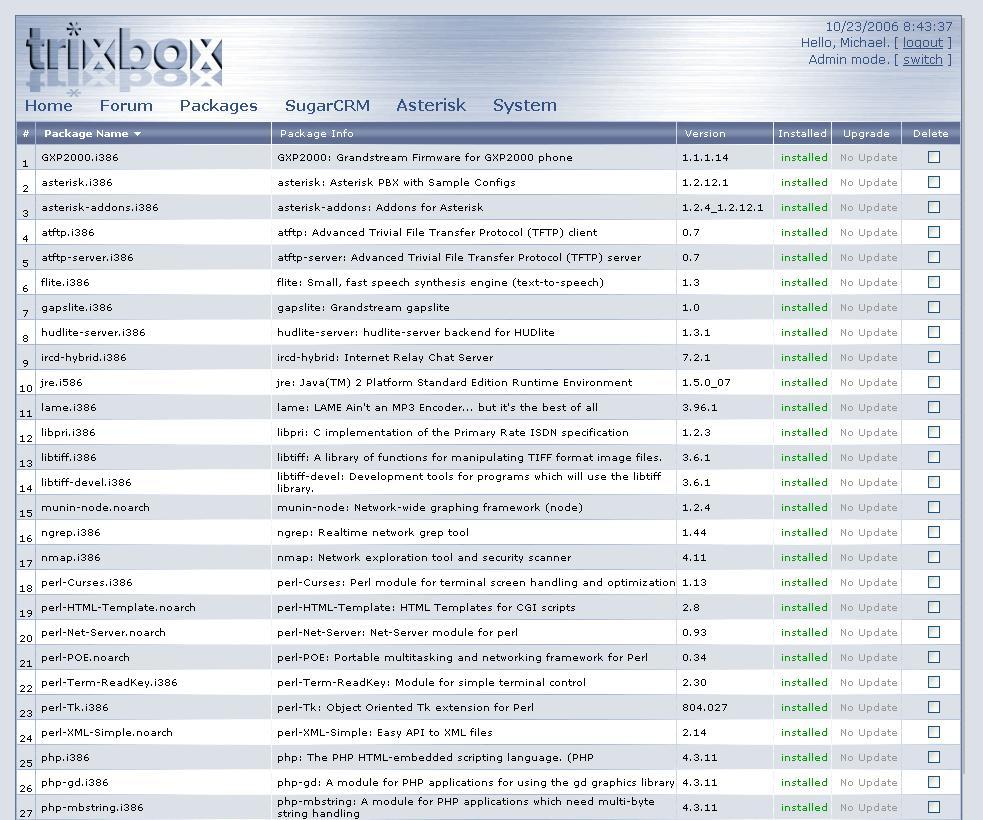Open the System menu
The height and width of the screenshot is (820, 983).
tap(524, 105)
